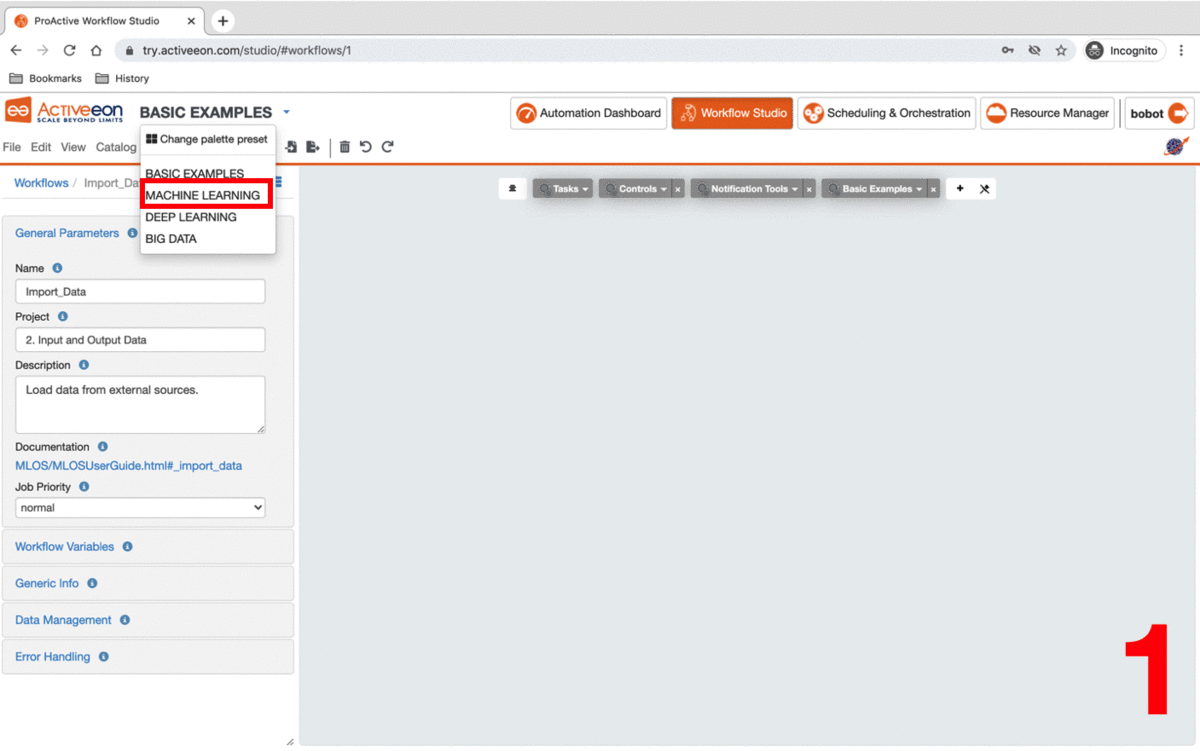
Task: Open the Automation Dashboard
Action: click(588, 113)
